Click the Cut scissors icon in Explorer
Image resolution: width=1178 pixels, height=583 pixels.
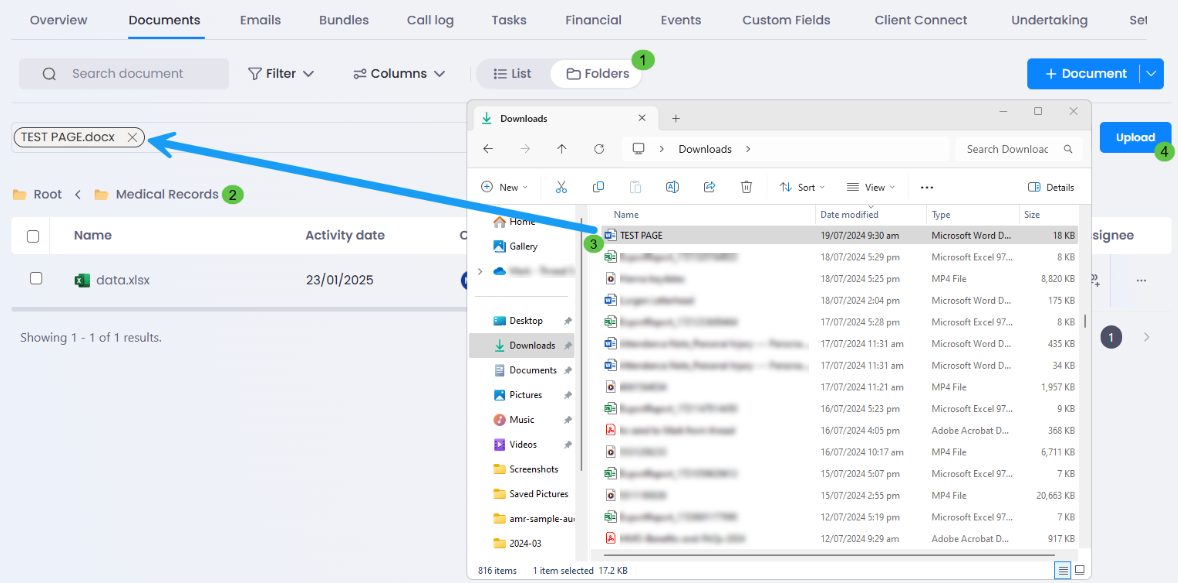561,187
